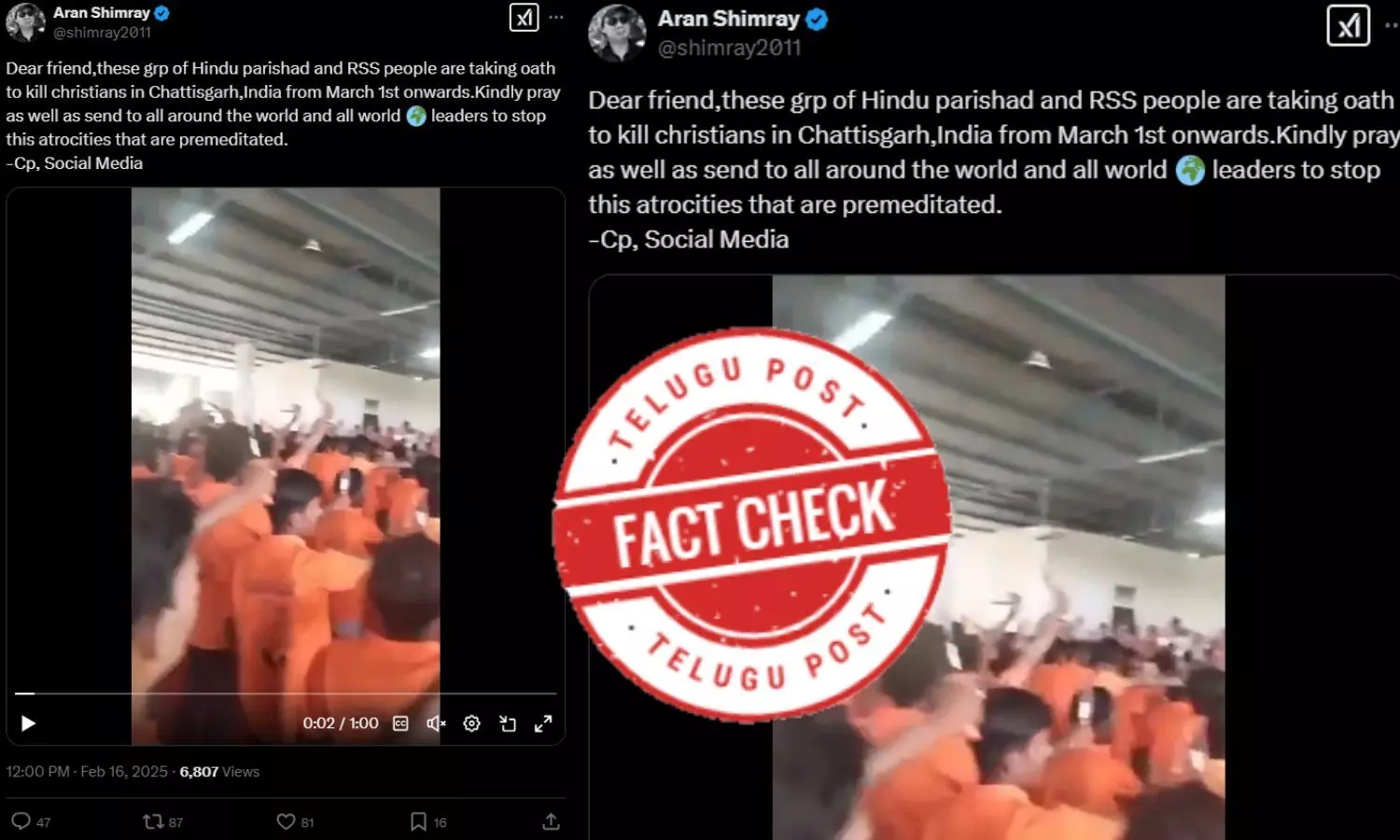The width and height of the screenshot is (1400, 840).
Task: Play the video in left tweet
Action: click(x=28, y=723)
